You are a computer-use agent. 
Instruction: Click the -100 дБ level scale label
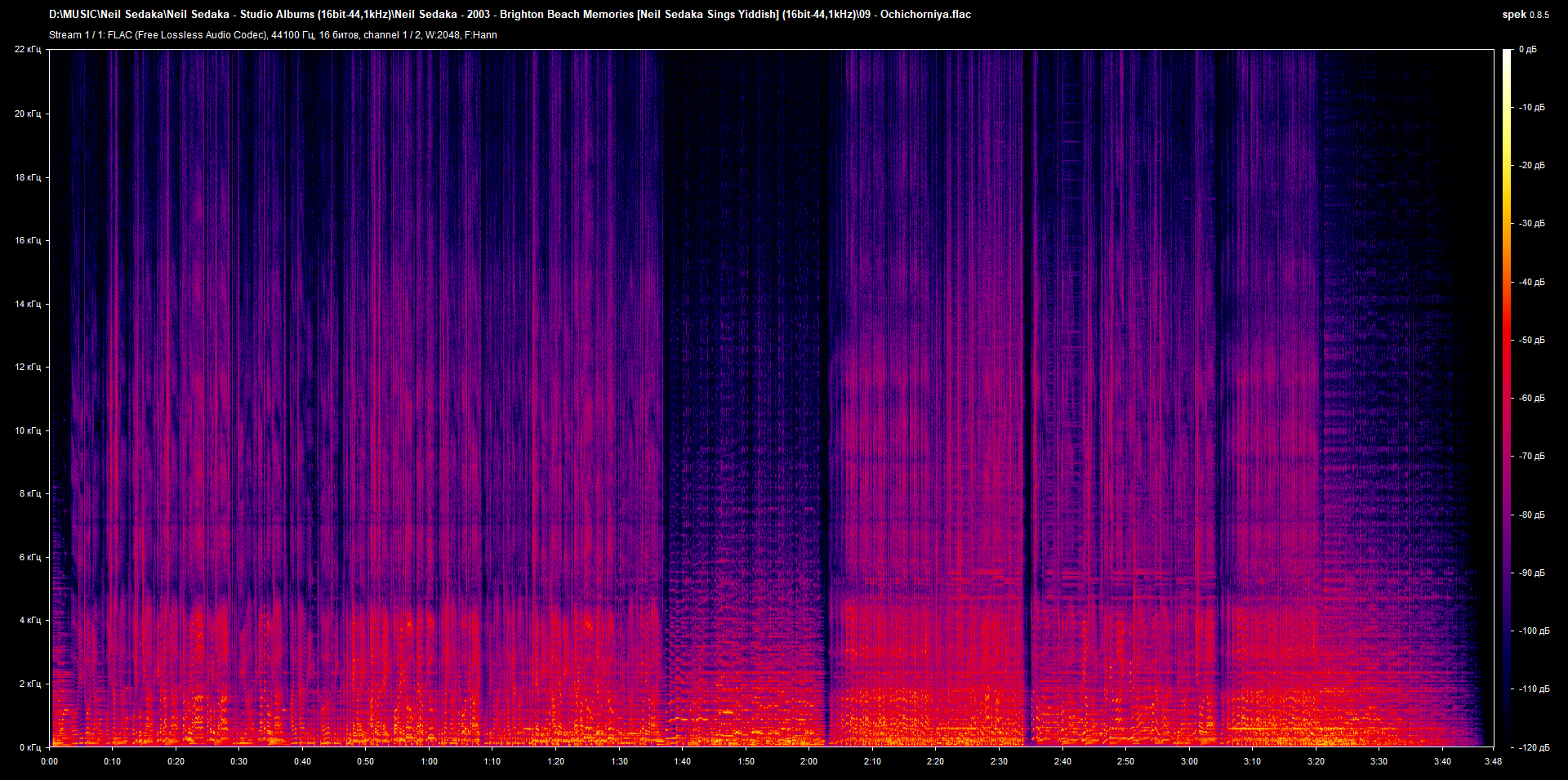pos(1534,631)
